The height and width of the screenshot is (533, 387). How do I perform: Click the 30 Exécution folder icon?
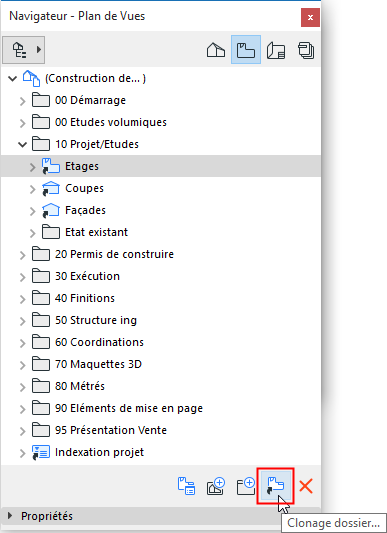(x=41, y=276)
